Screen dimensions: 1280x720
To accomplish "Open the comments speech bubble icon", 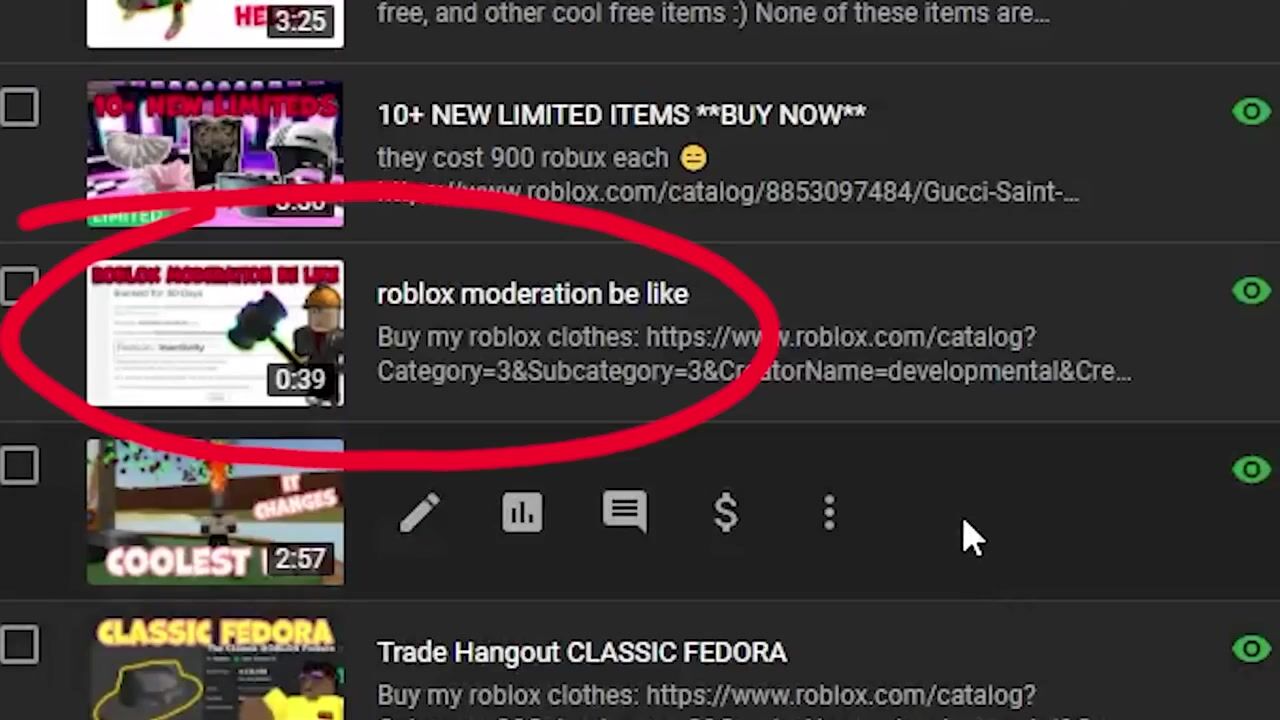I will [x=624, y=512].
